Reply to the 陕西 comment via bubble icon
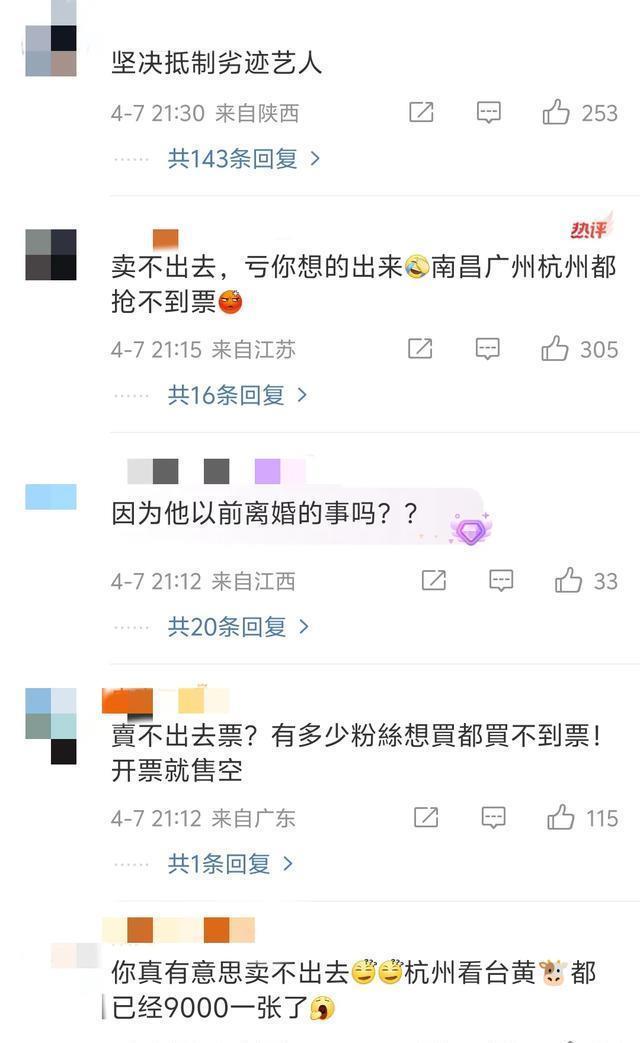 (489, 112)
